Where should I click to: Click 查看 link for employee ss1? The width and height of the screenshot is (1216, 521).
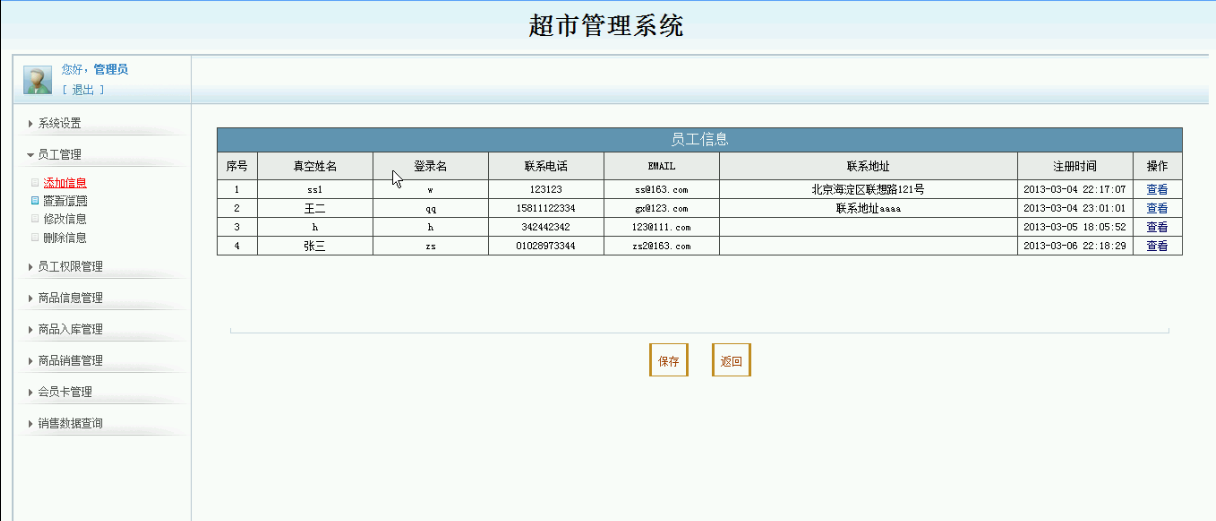1157,189
